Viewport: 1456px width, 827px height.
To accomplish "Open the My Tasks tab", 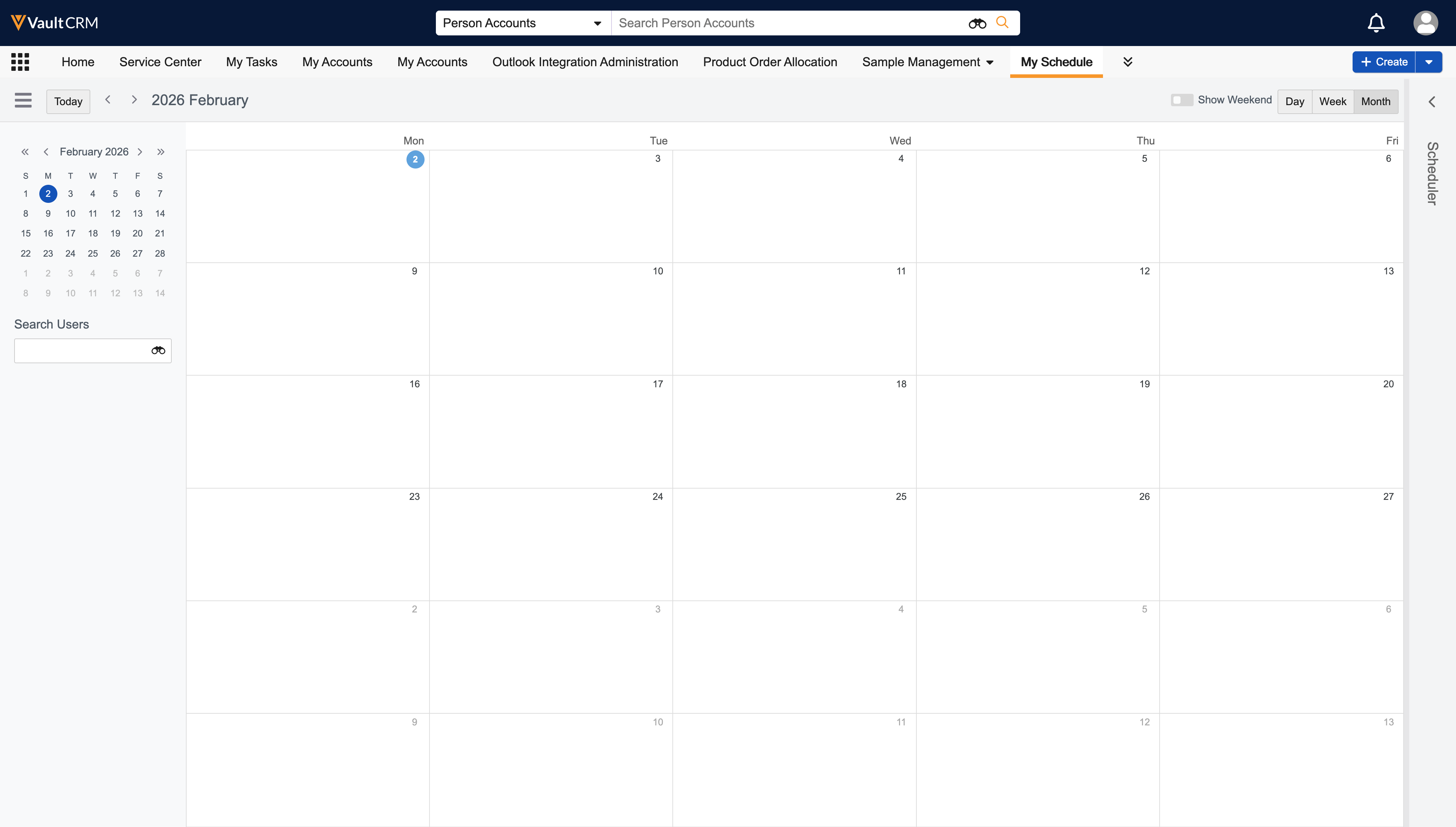I will coord(251,62).
